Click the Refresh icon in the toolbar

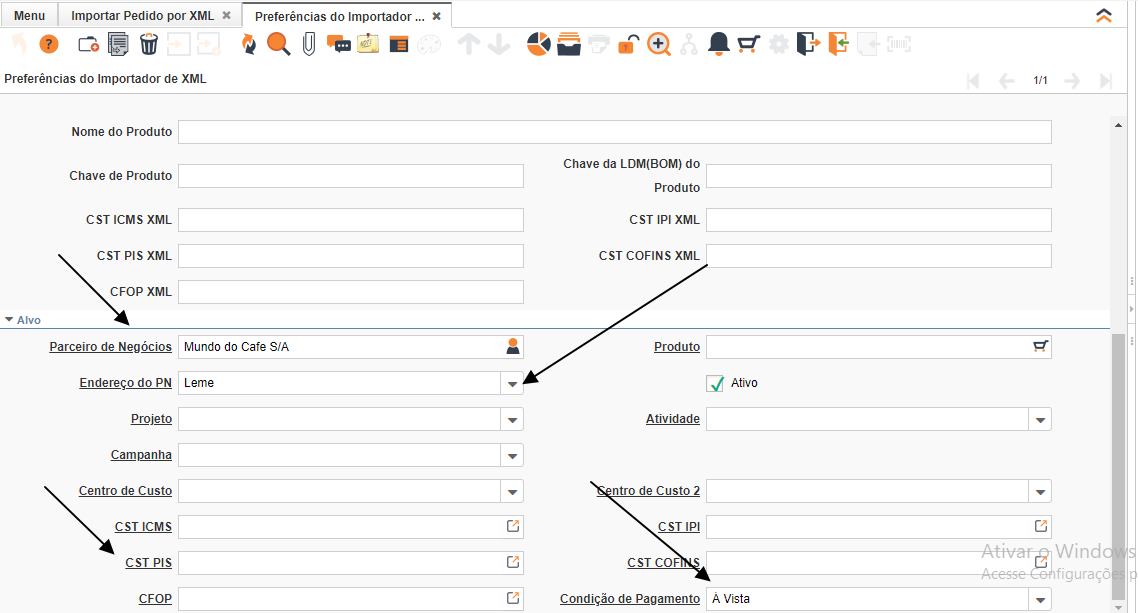(x=248, y=44)
